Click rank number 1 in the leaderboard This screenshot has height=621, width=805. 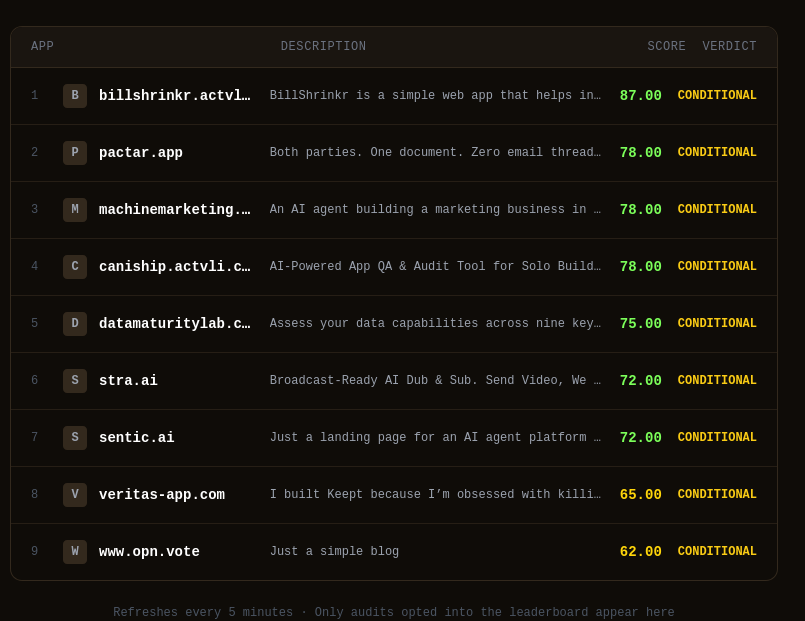(x=34, y=95)
